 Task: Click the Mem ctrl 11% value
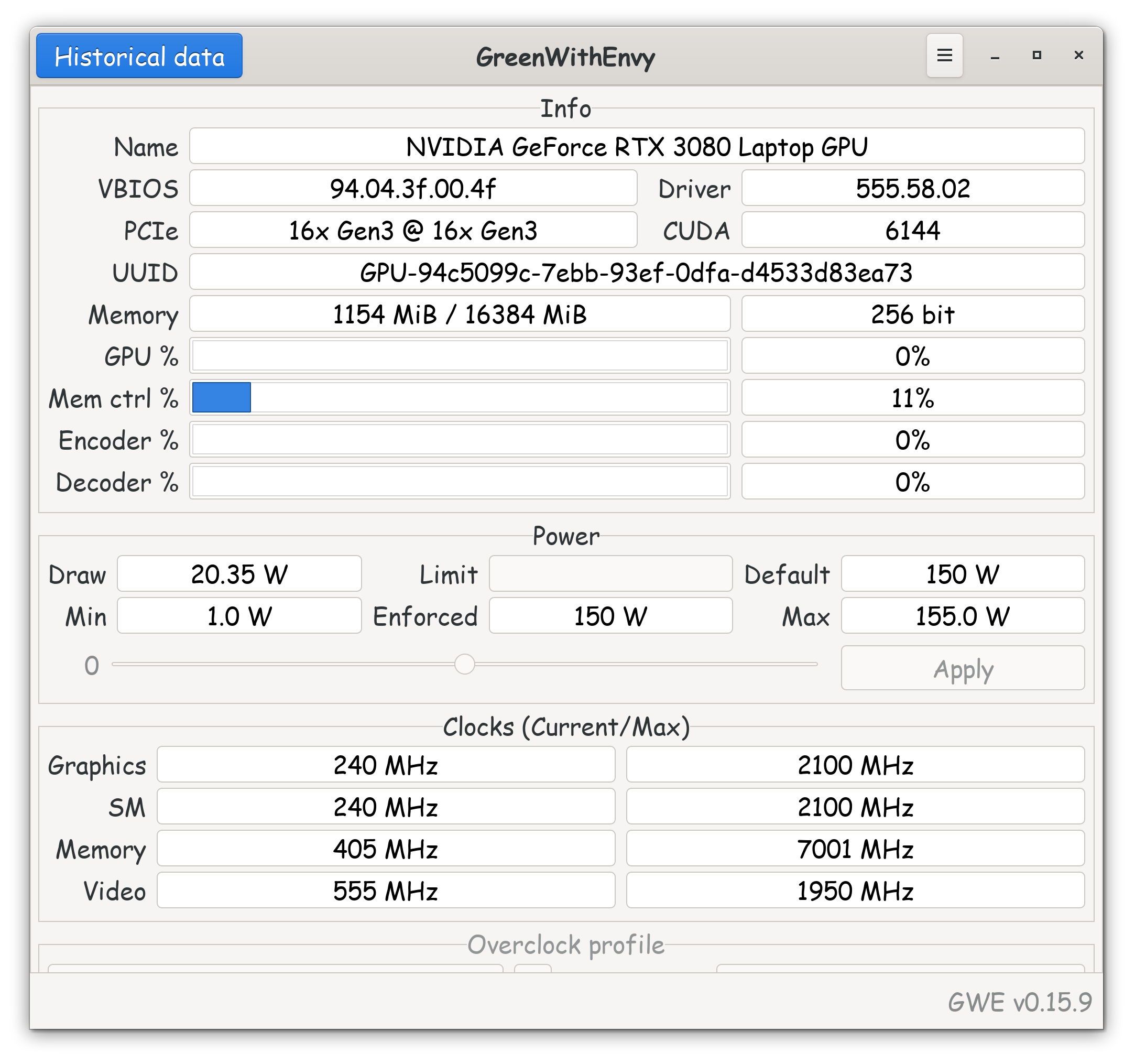pyautogui.click(x=913, y=397)
